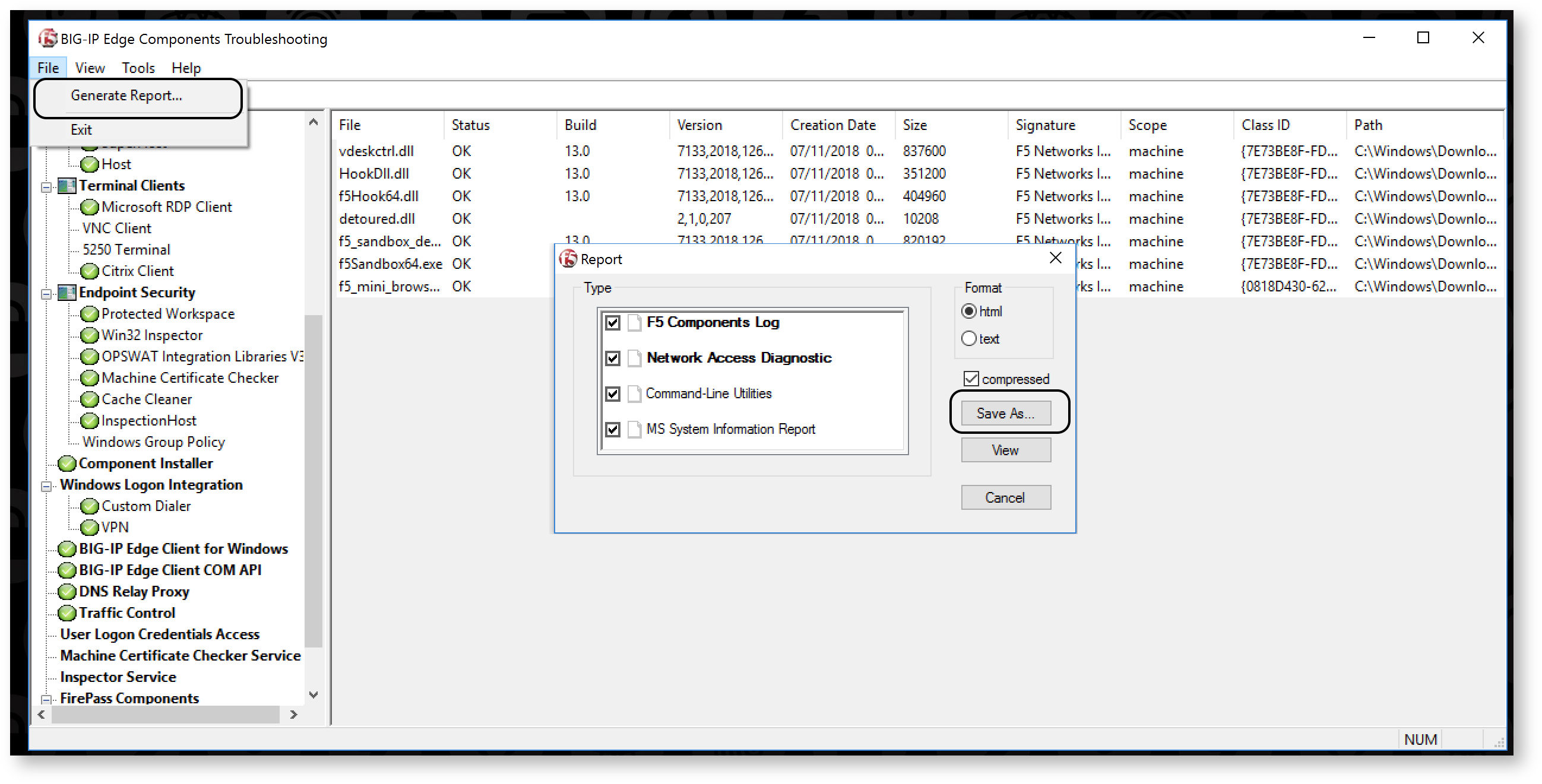Select VNC Client in the tree
This screenshot has height=784, width=1542.
pos(117,228)
